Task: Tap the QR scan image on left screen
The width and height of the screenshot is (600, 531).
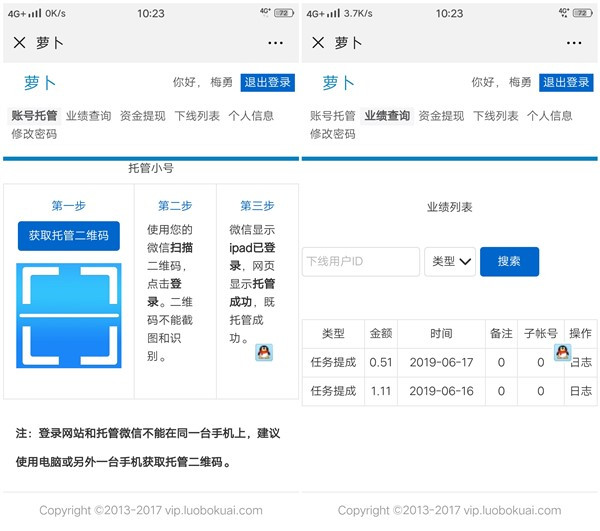Action: pyautogui.click(x=69, y=316)
